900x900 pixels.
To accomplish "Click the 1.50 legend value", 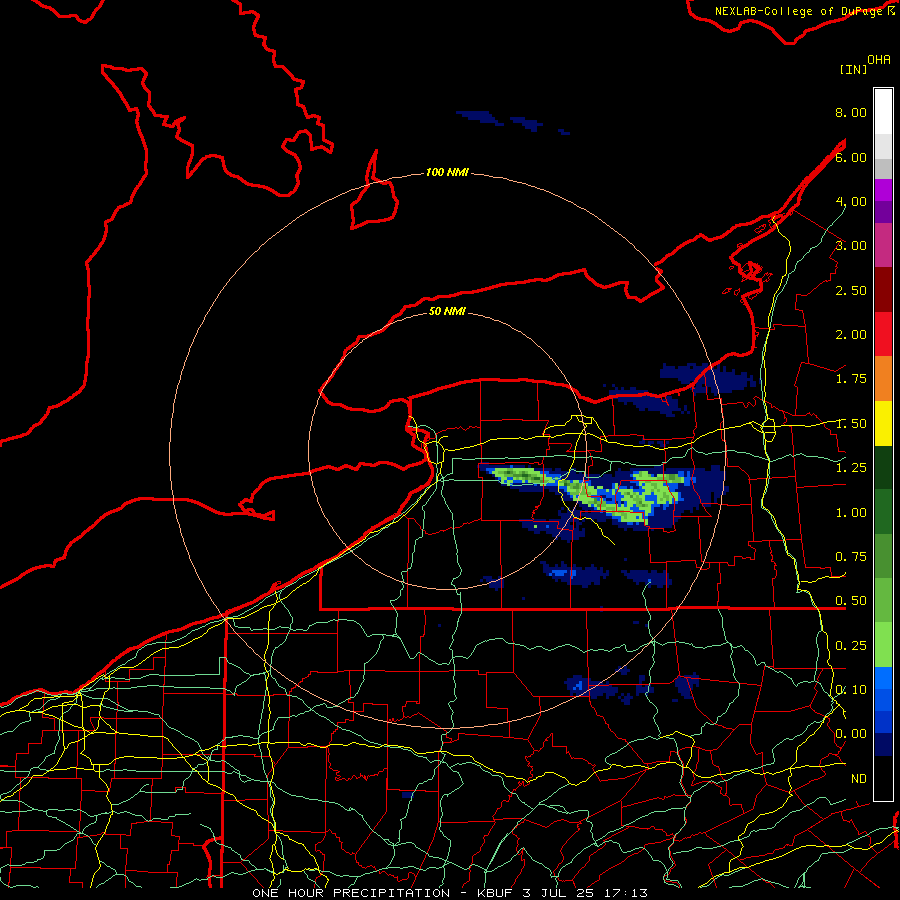I will coord(851,424).
